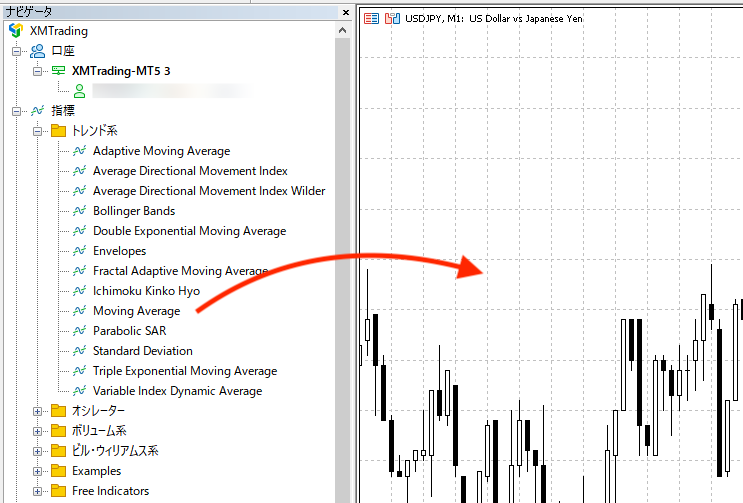
Task: Click the Fractal Adaptive Moving Average icon
Action: click(x=79, y=271)
